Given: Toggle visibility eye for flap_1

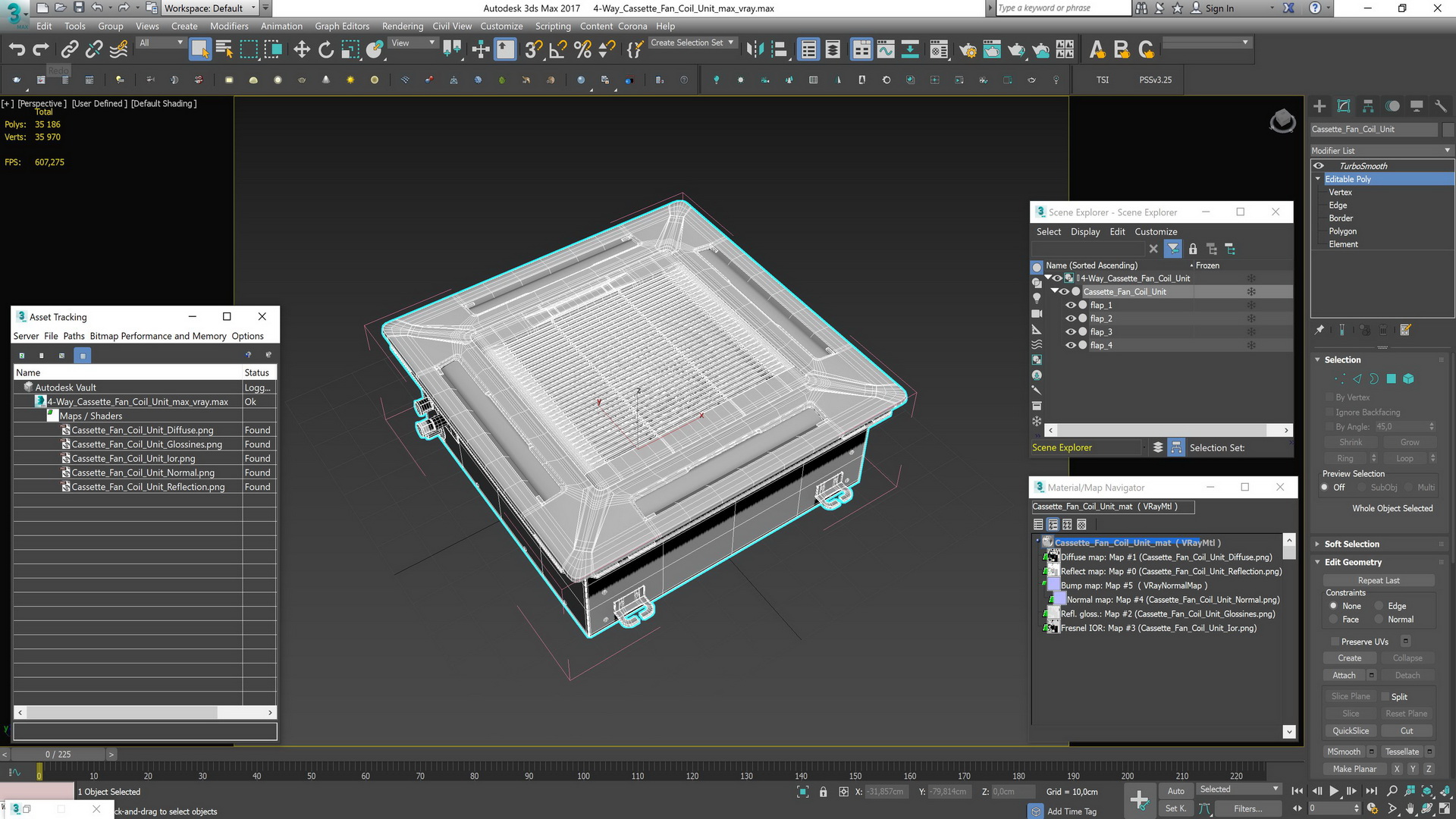Looking at the screenshot, I should pyautogui.click(x=1071, y=305).
